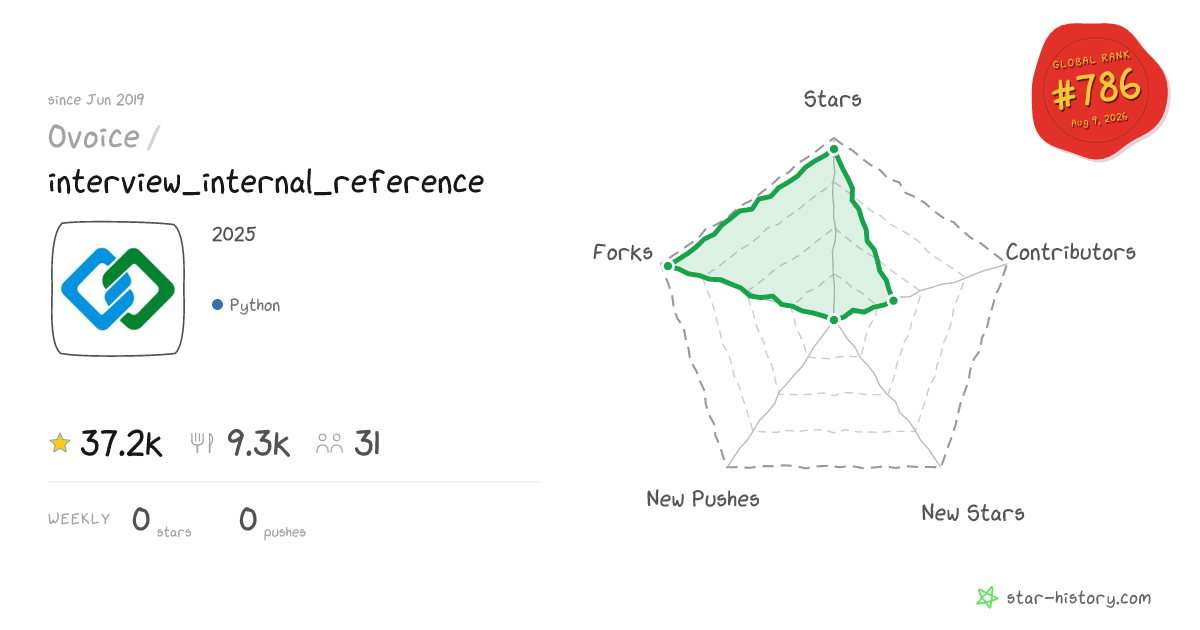Click the weekly 0 stars counter
Image resolution: width=1200 pixels, height=630 pixels.
[161, 521]
